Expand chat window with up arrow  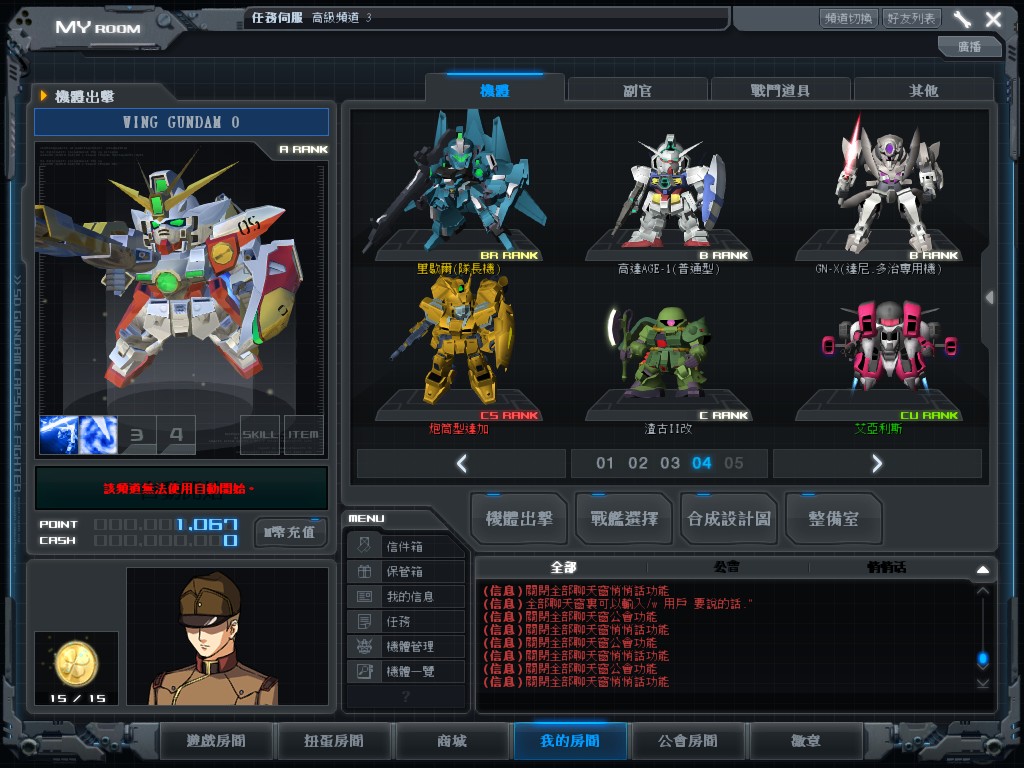[x=982, y=569]
